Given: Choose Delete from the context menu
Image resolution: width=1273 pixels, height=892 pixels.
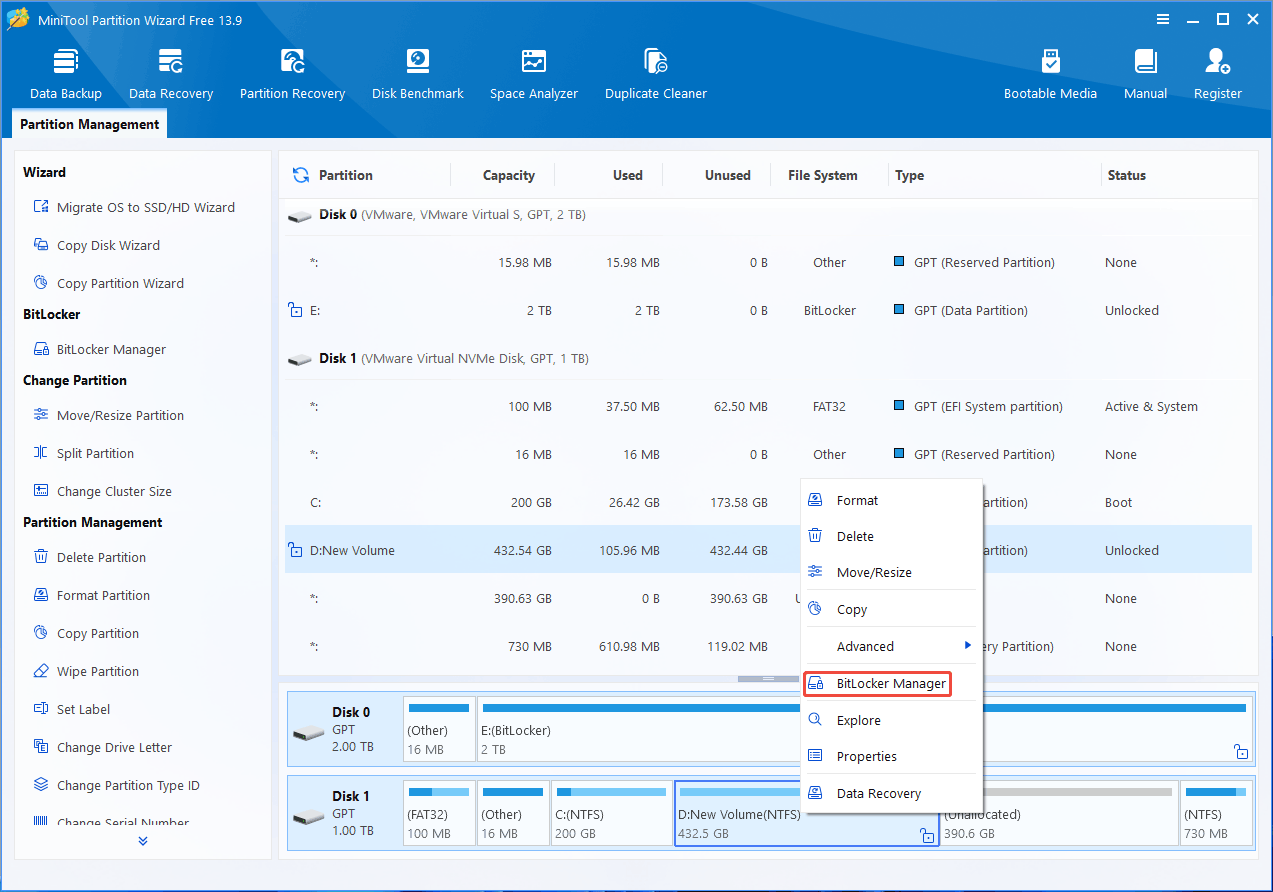Looking at the screenshot, I should pos(892,536).
